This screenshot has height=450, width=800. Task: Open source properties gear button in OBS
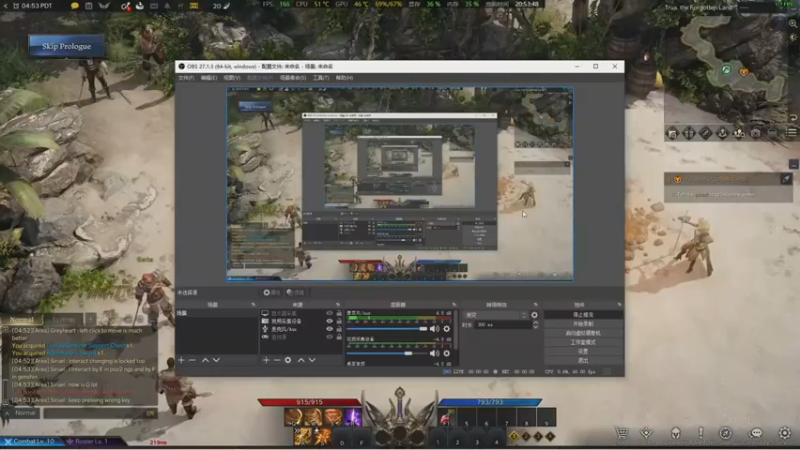point(271,293)
